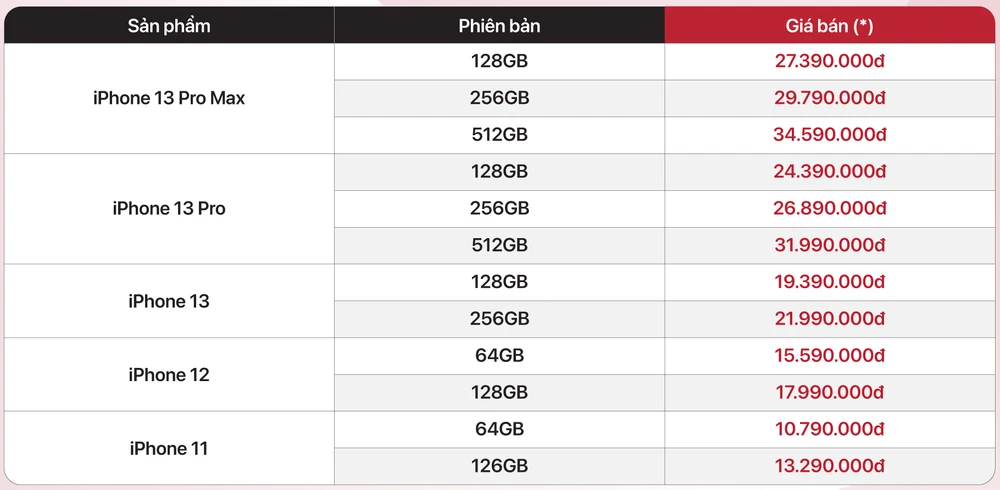
Task: Click the Sản phẩm column header
Action: point(169,26)
